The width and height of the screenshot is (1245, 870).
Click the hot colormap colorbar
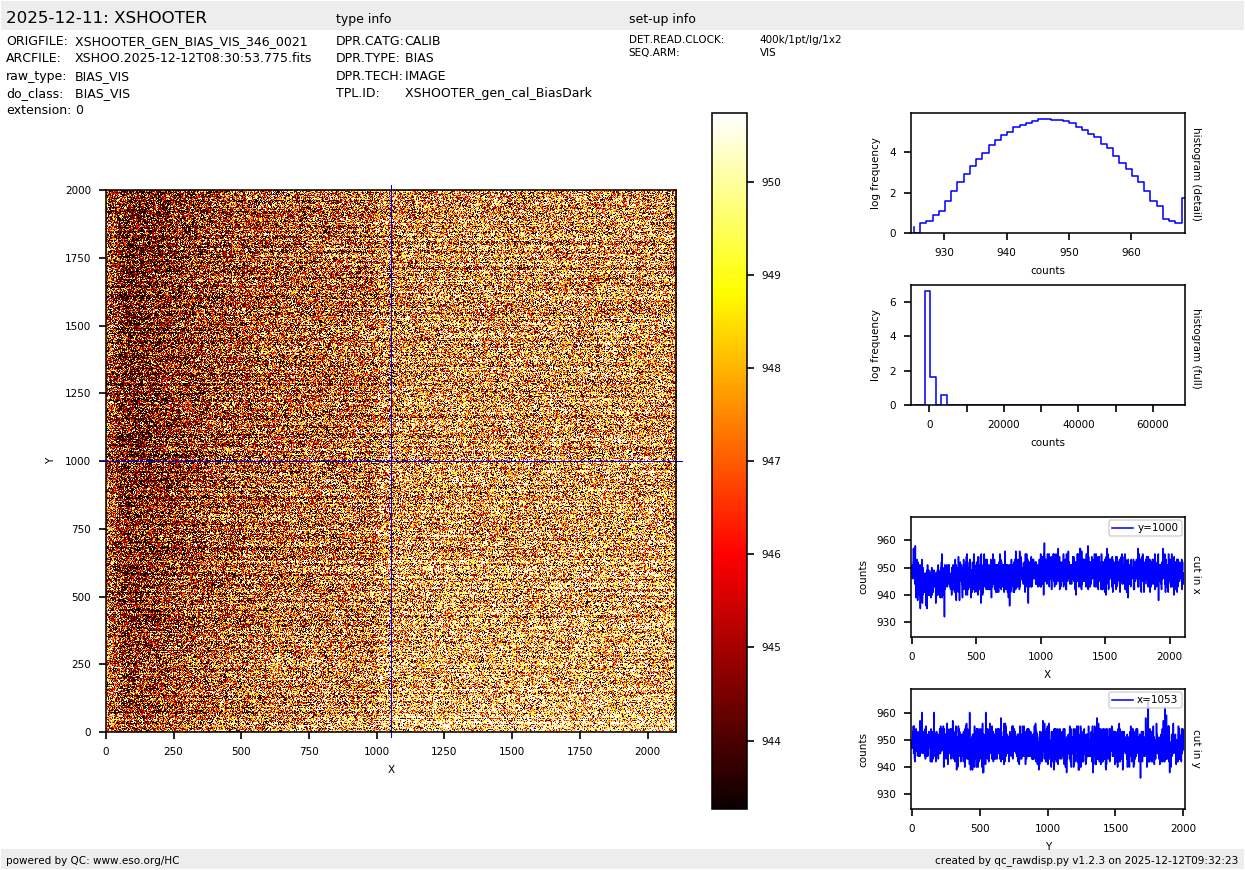(x=729, y=460)
